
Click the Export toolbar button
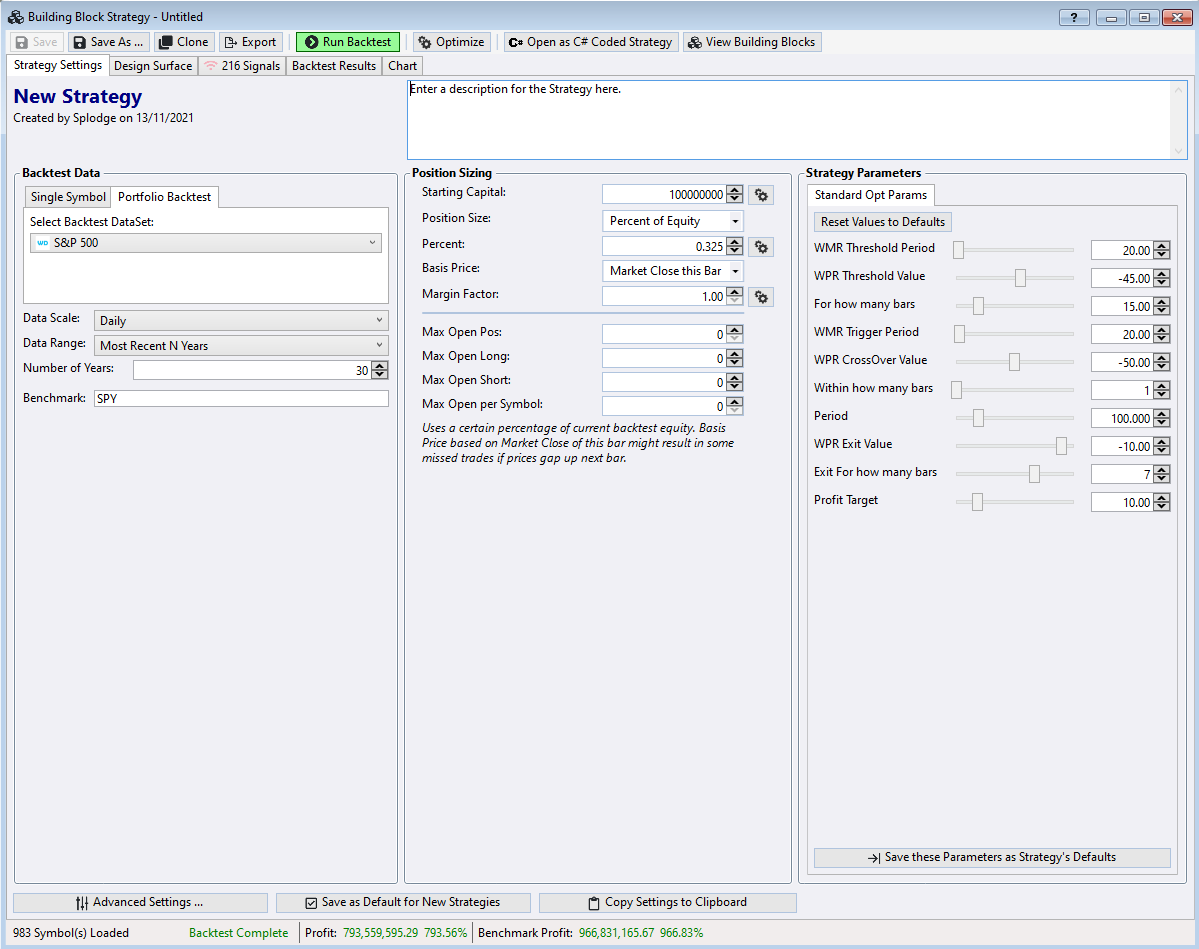coord(250,42)
